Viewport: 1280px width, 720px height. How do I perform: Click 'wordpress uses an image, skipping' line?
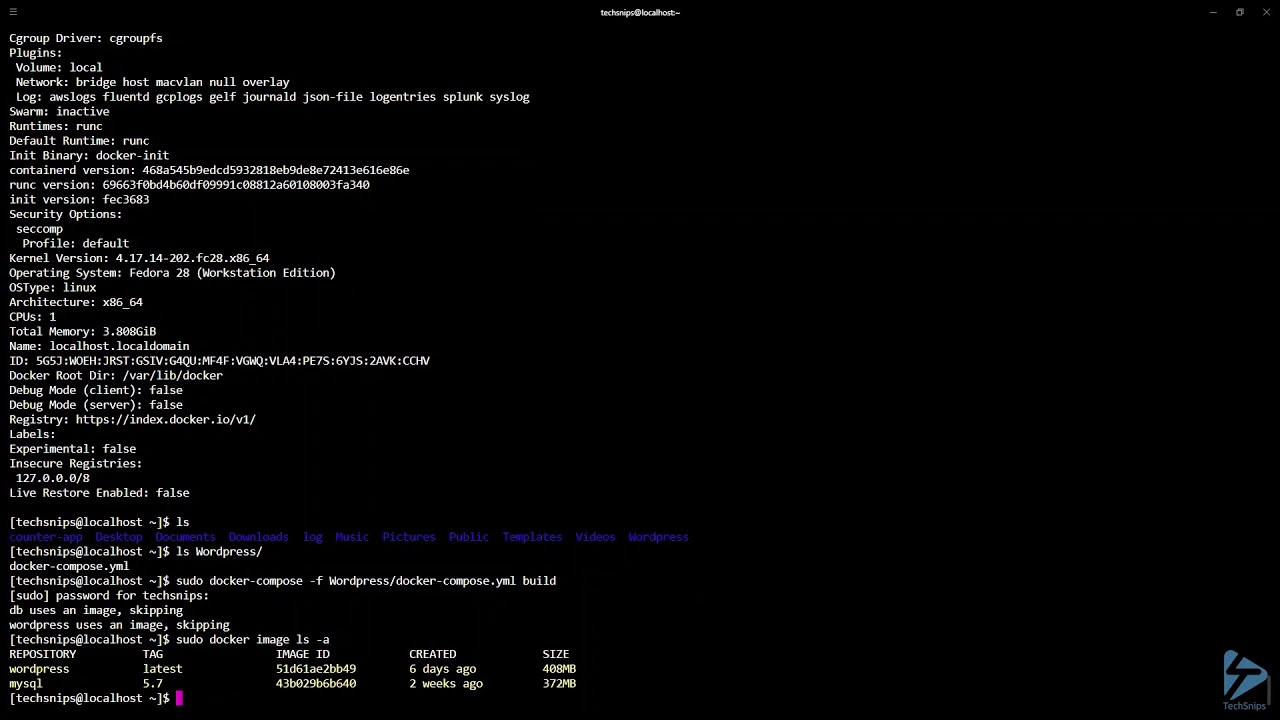119,625
